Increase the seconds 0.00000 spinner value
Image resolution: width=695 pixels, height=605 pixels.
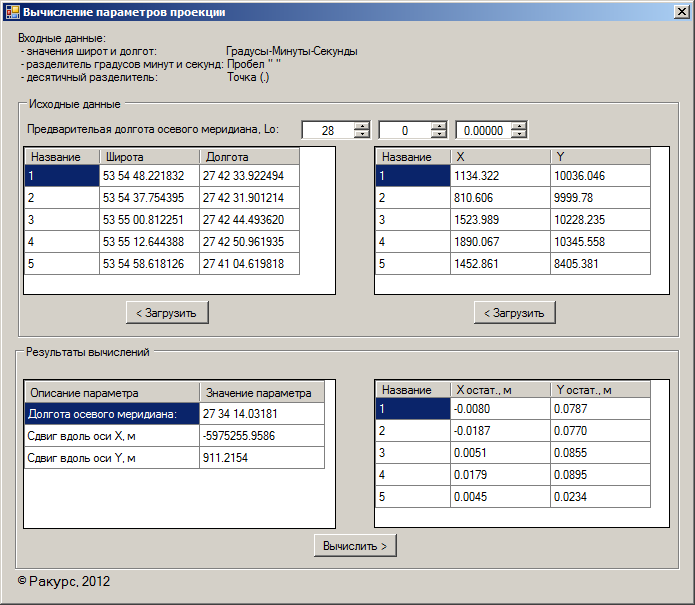pos(518,126)
